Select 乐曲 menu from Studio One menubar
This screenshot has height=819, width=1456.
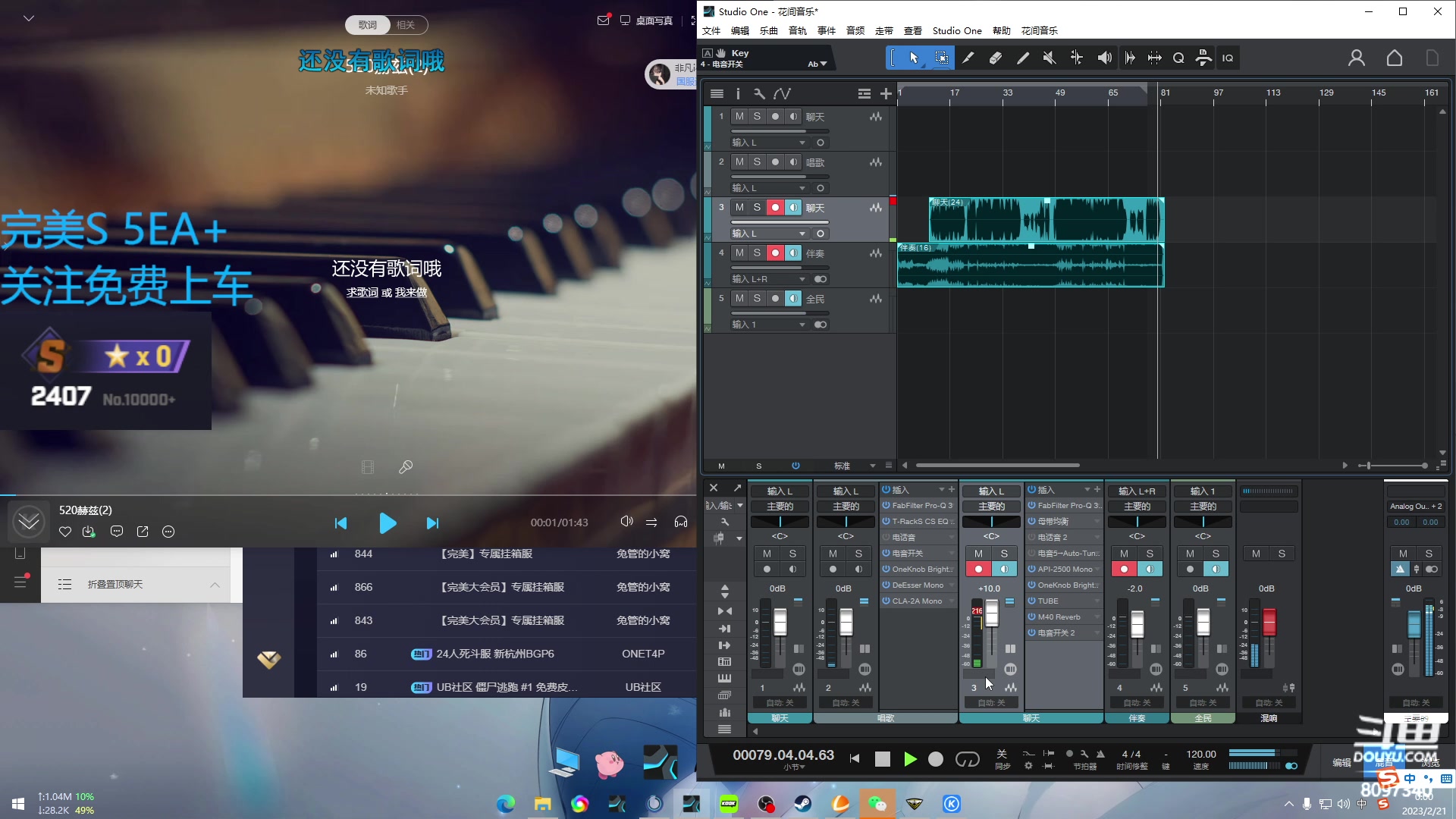pyautogui.click(x=767, y=30)
